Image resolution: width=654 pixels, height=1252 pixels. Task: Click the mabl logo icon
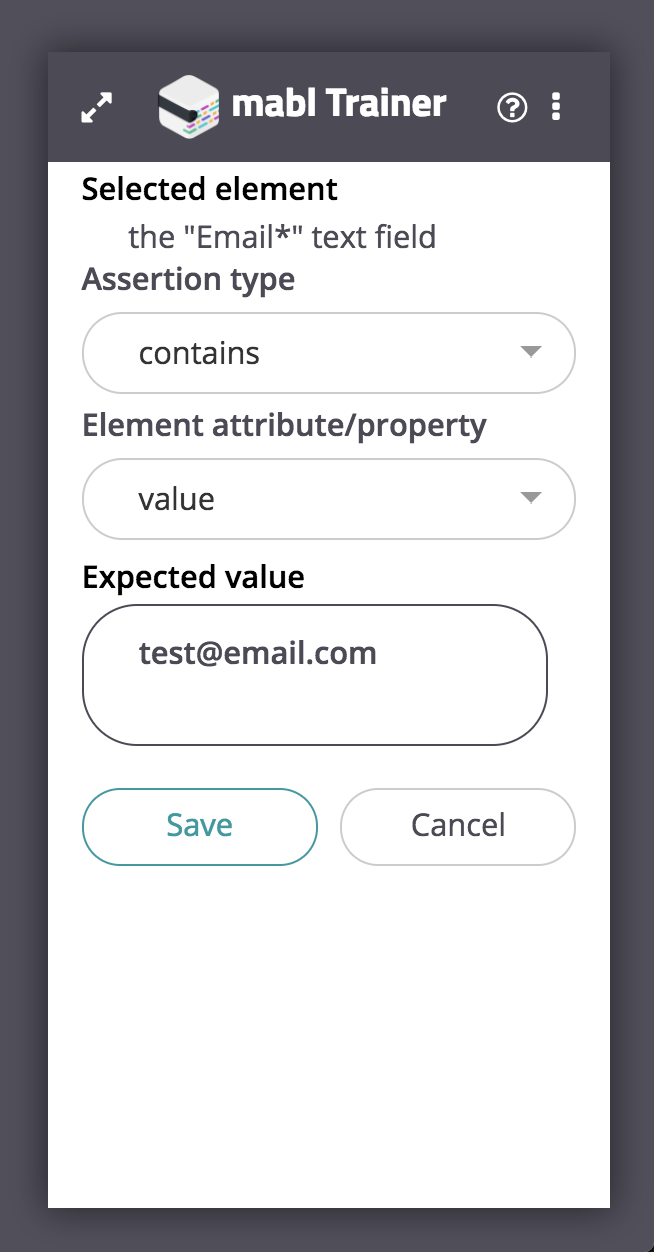pos(188,106)
